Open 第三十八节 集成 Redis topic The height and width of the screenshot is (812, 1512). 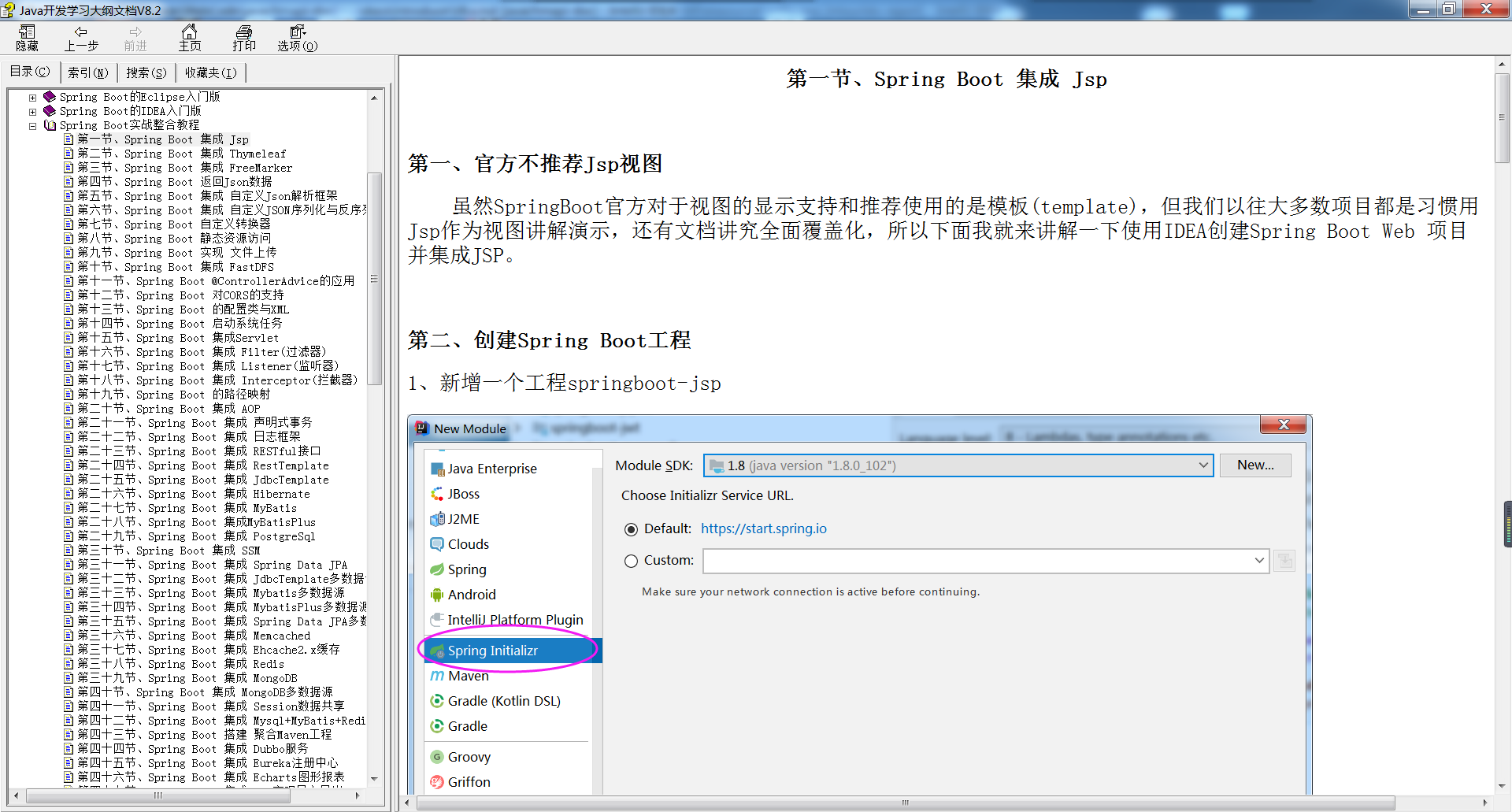[180, 664]
